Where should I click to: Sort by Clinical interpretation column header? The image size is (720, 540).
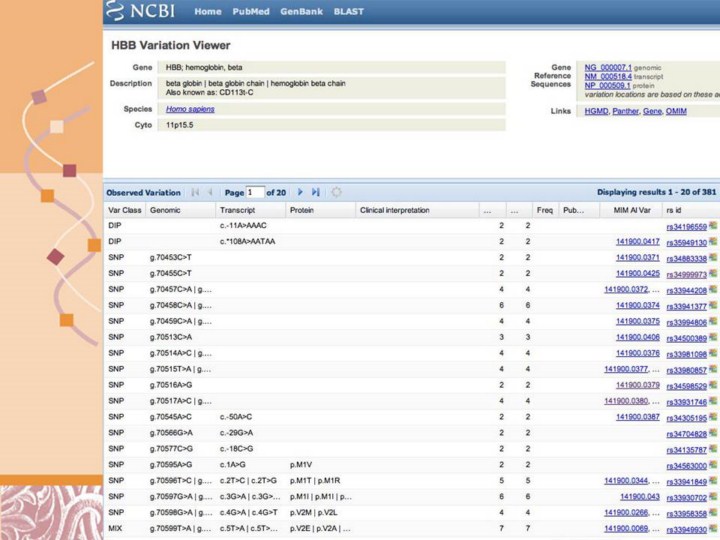[395, 211]
